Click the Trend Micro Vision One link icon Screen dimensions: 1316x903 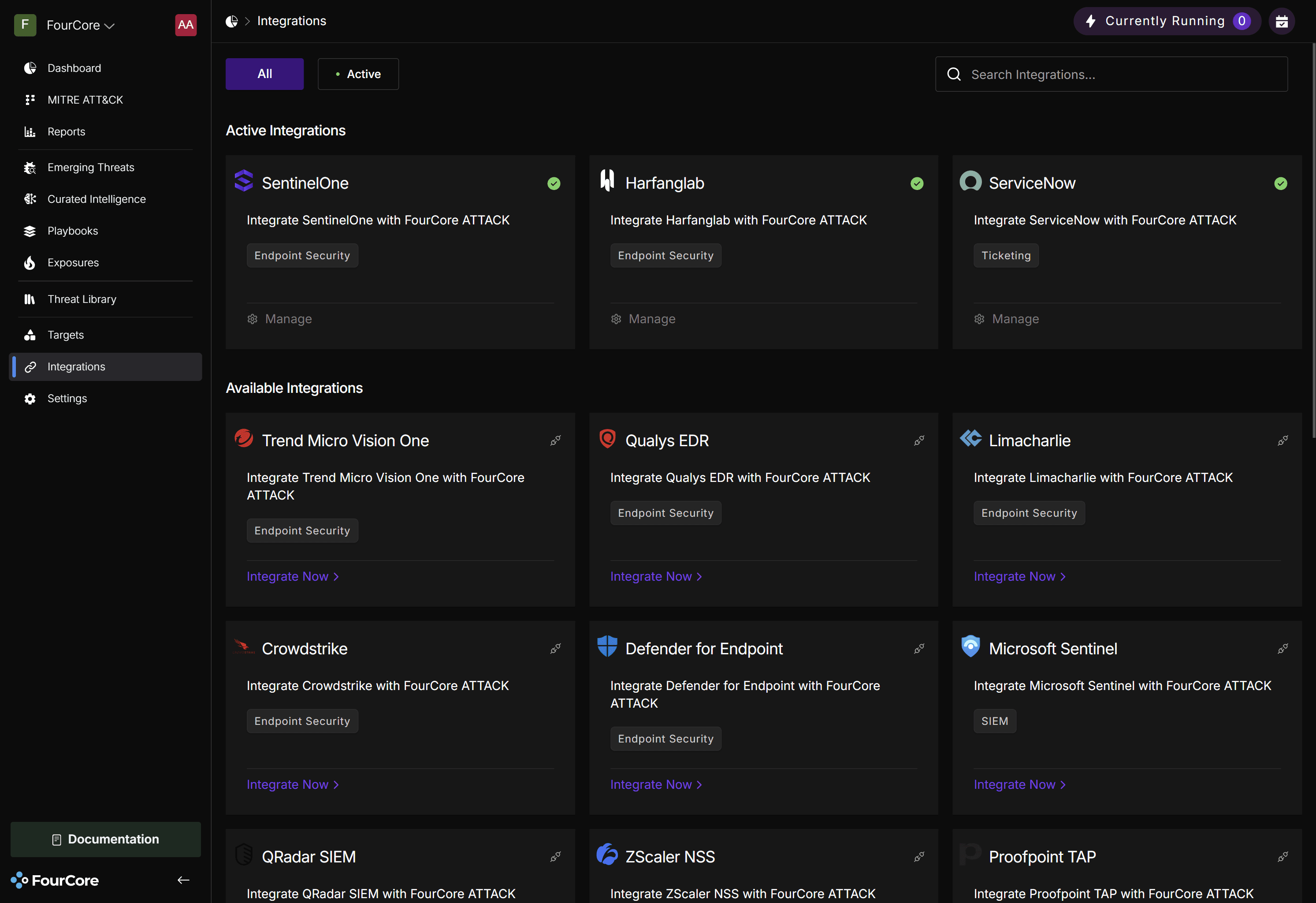(555, 440)
